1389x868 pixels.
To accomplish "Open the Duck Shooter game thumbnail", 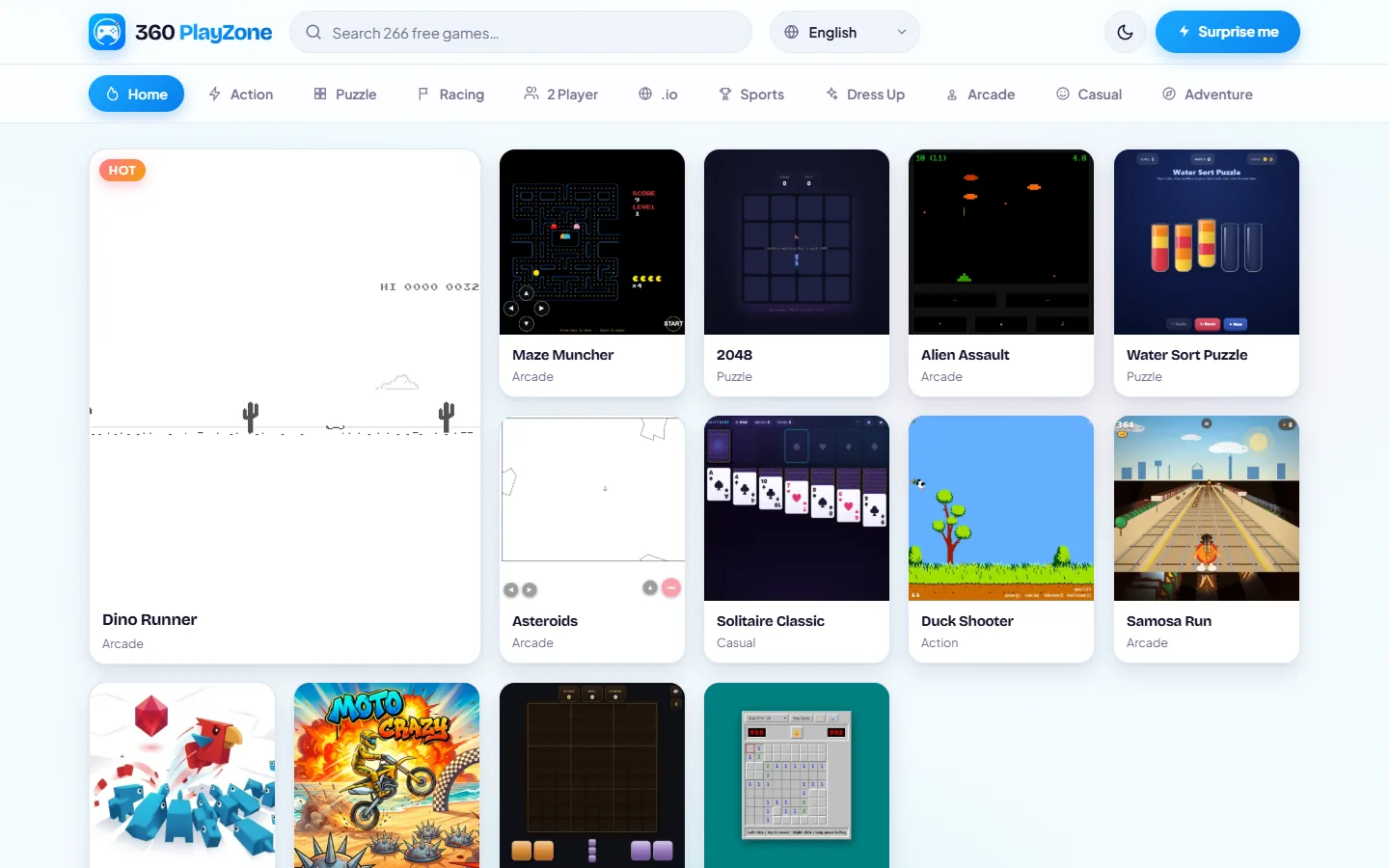I will point(1001,508).
